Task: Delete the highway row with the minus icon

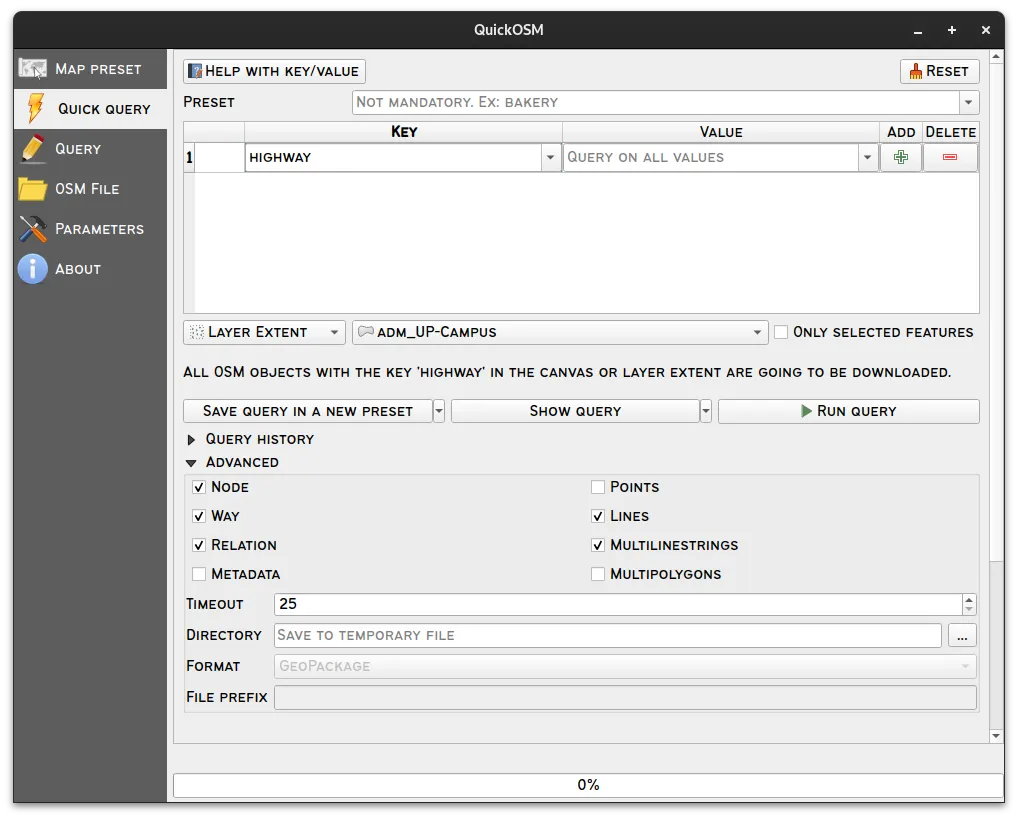Action: pyautogui.click(x=950, y=157)
